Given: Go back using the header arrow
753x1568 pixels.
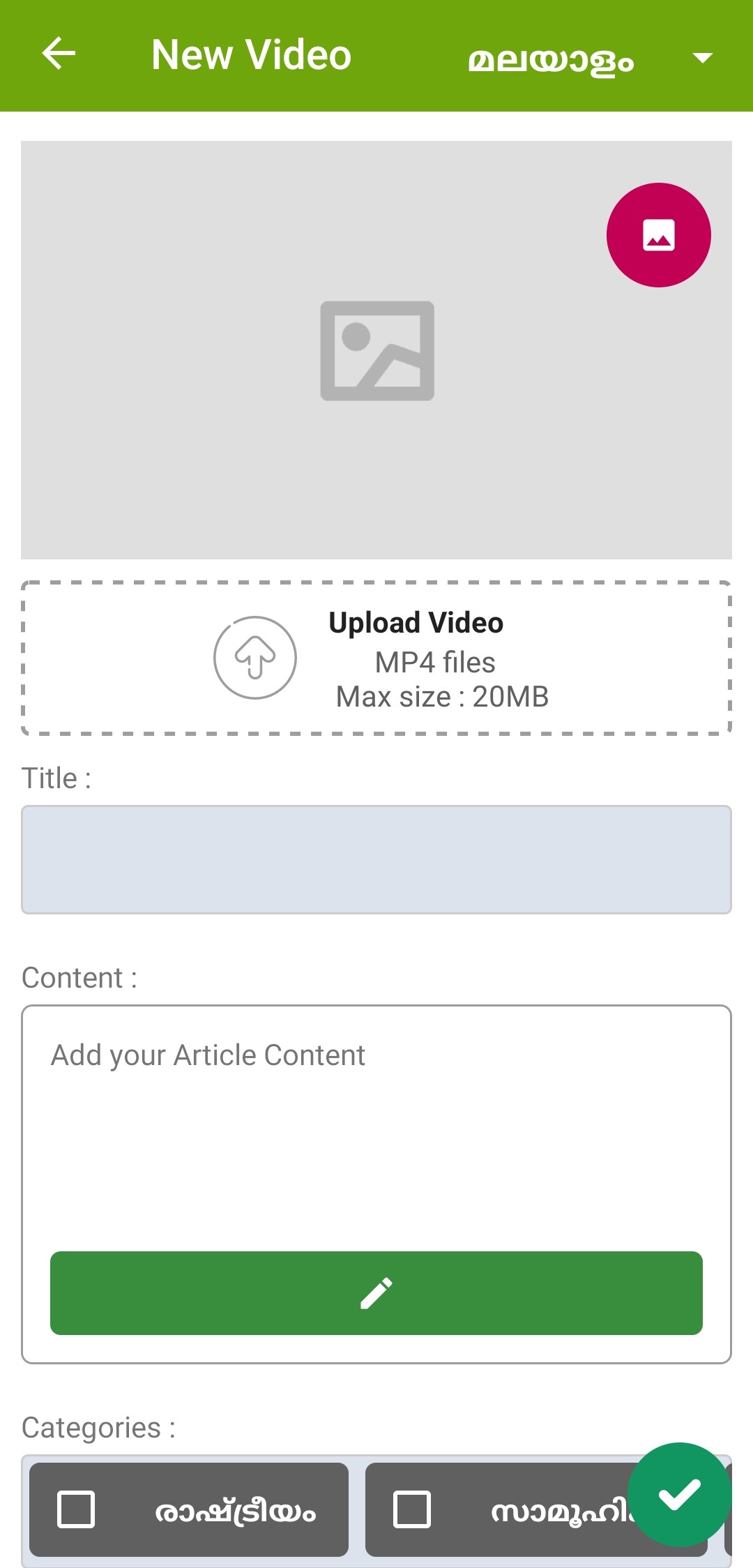Looking at the screenshot, I should click(x=59, y=54).
